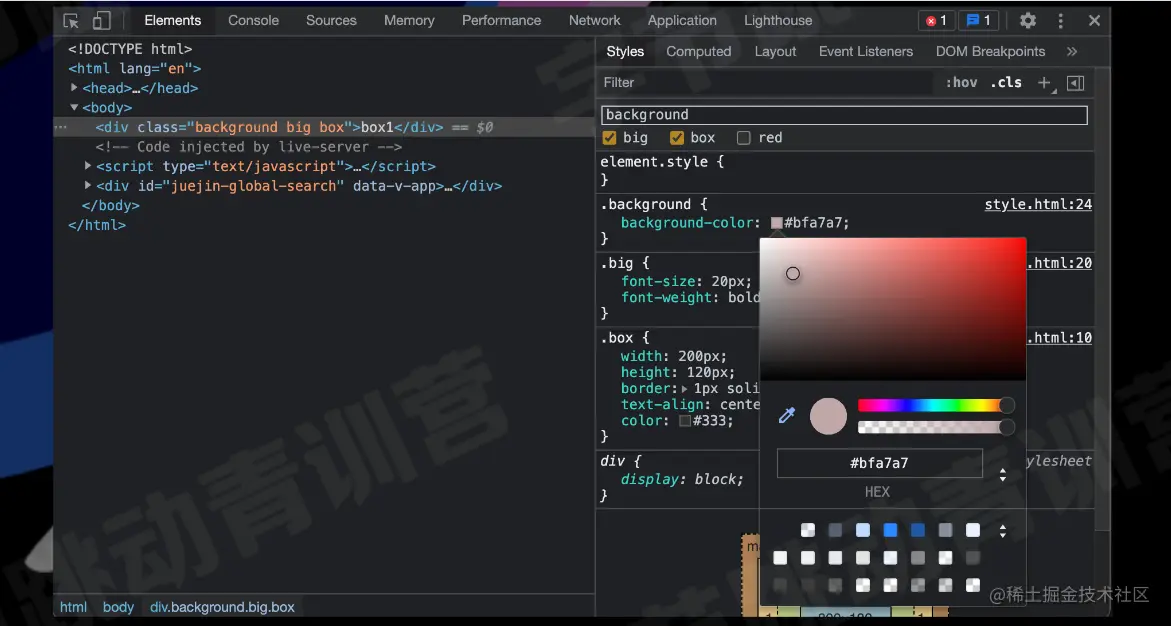Click the display: block declaration
Screen dimensions: 1171x626
682,480
